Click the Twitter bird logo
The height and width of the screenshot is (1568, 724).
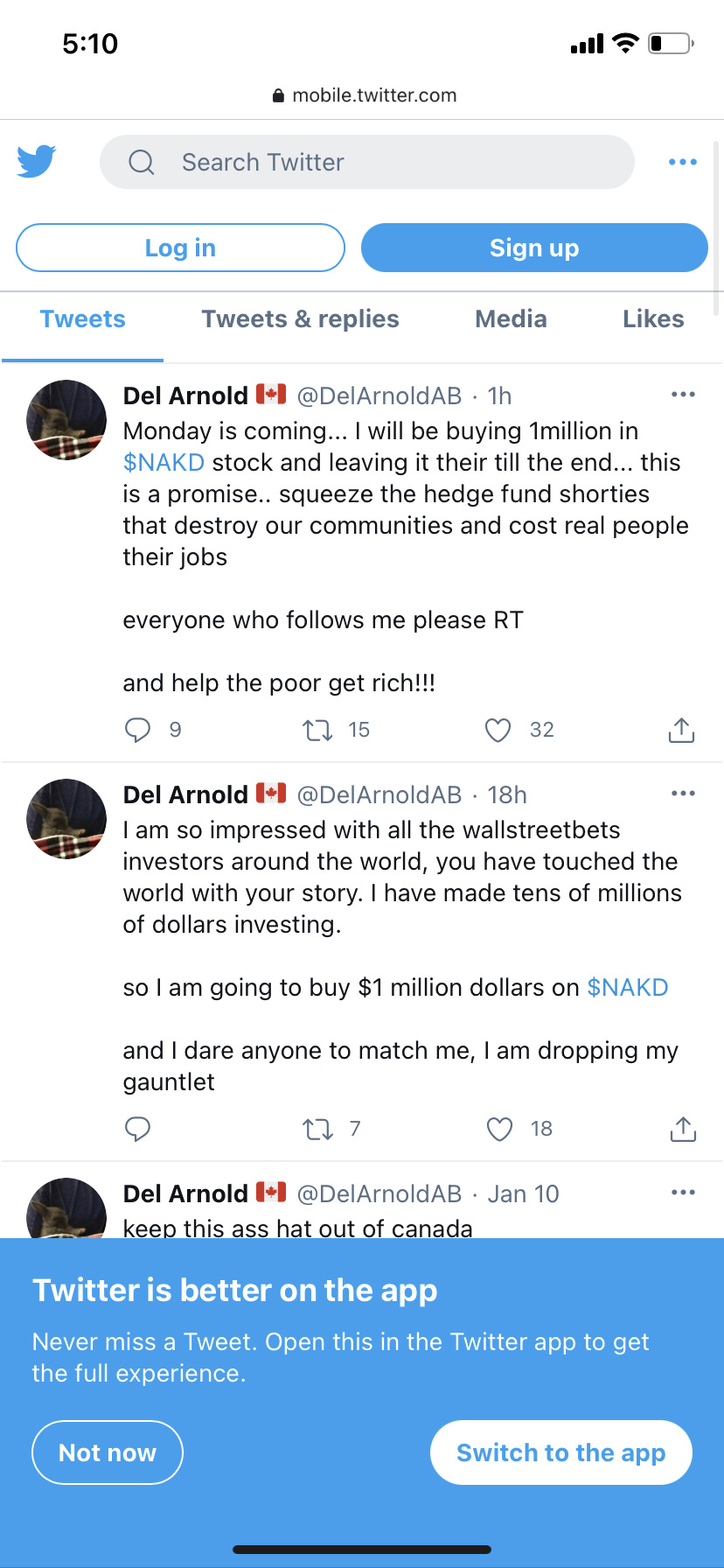coord(37,161)
